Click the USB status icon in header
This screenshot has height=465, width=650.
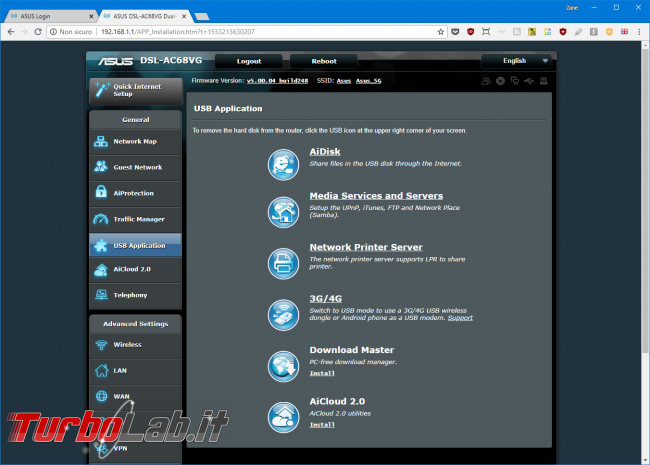click(x=529, y=81)
